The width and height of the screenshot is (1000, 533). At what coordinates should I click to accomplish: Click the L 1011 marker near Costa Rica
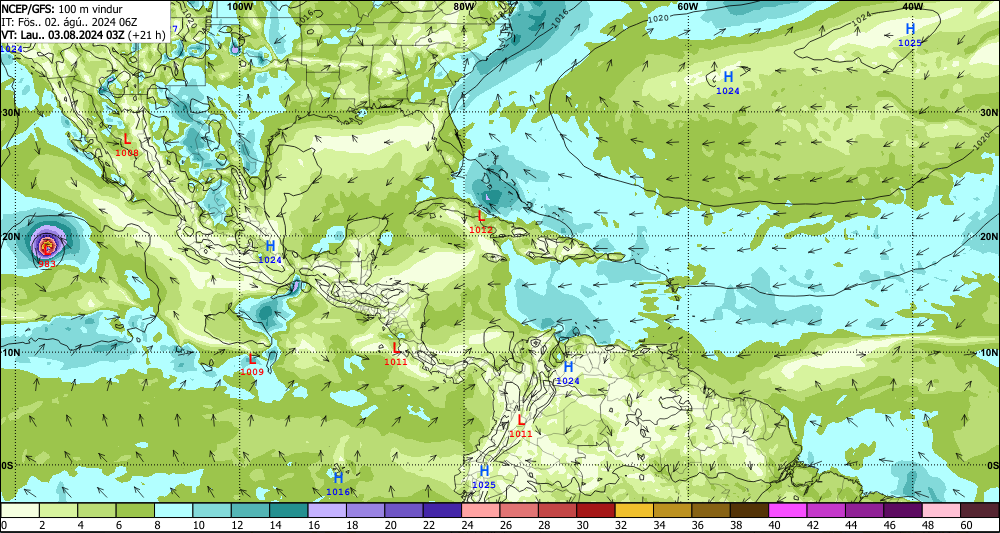click(396, 348)
